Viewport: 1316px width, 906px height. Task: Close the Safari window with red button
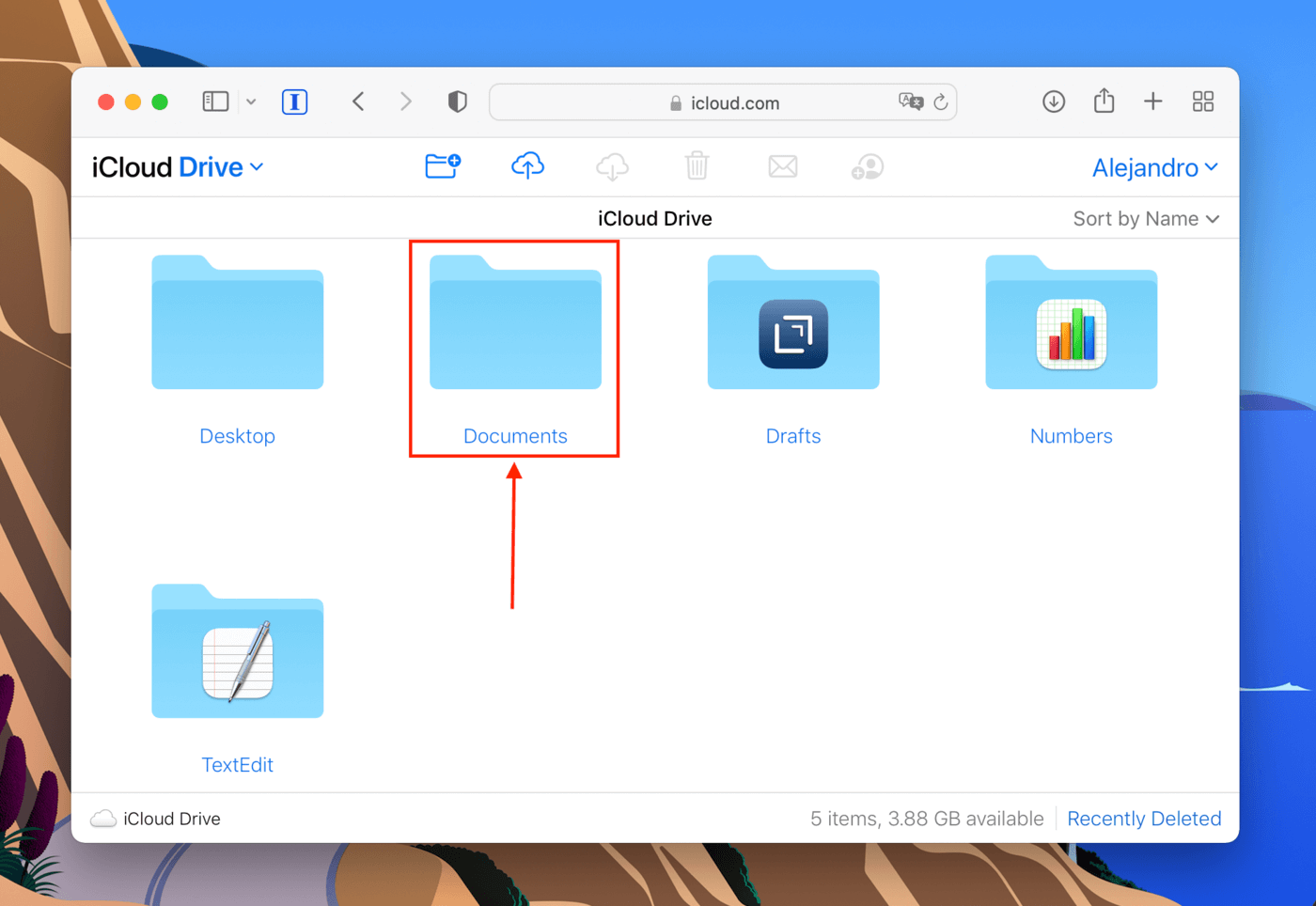(106, 102)
